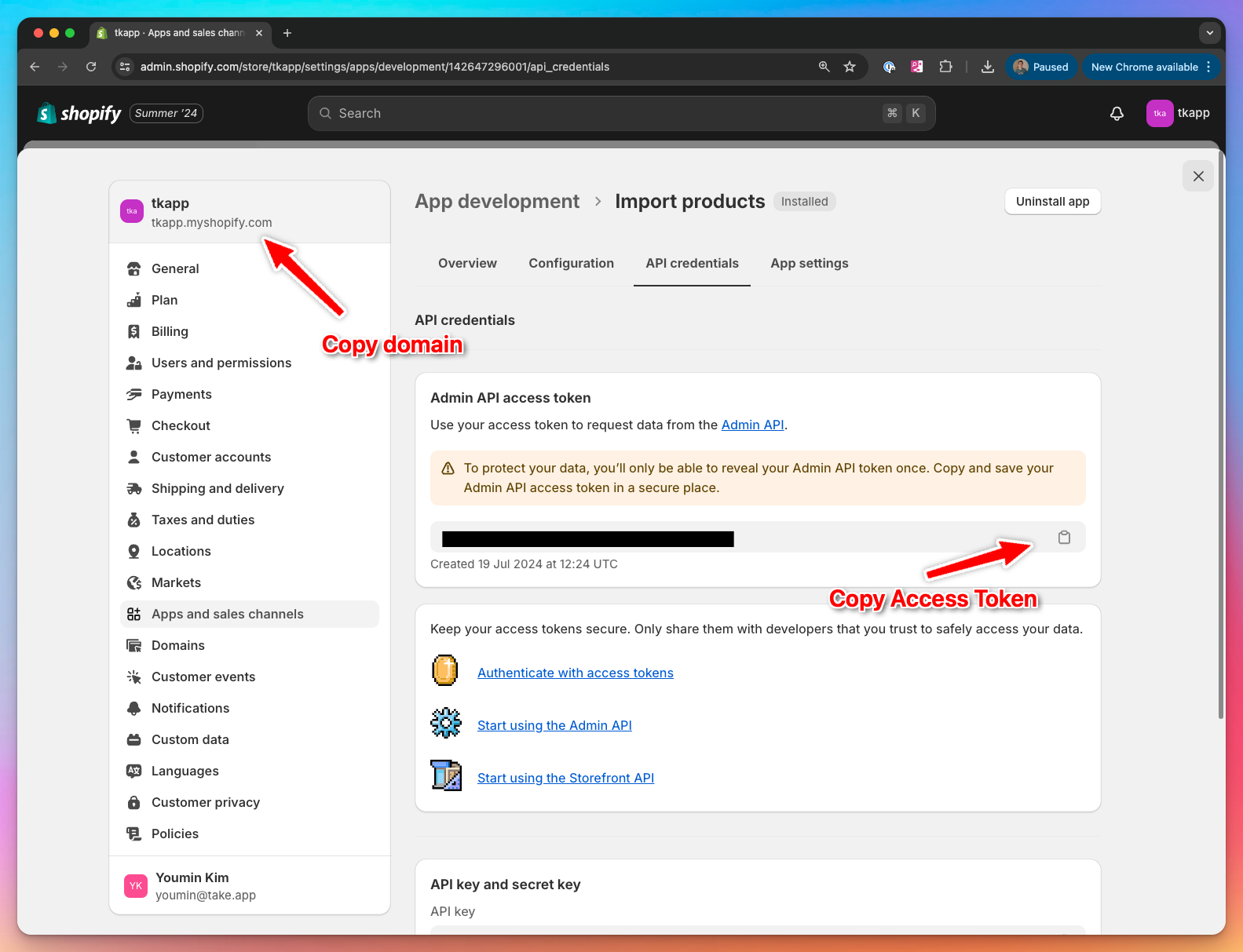Switch to the Configuration tab
This screenshot has height=952, width=1243.
[x=572, y=264]
